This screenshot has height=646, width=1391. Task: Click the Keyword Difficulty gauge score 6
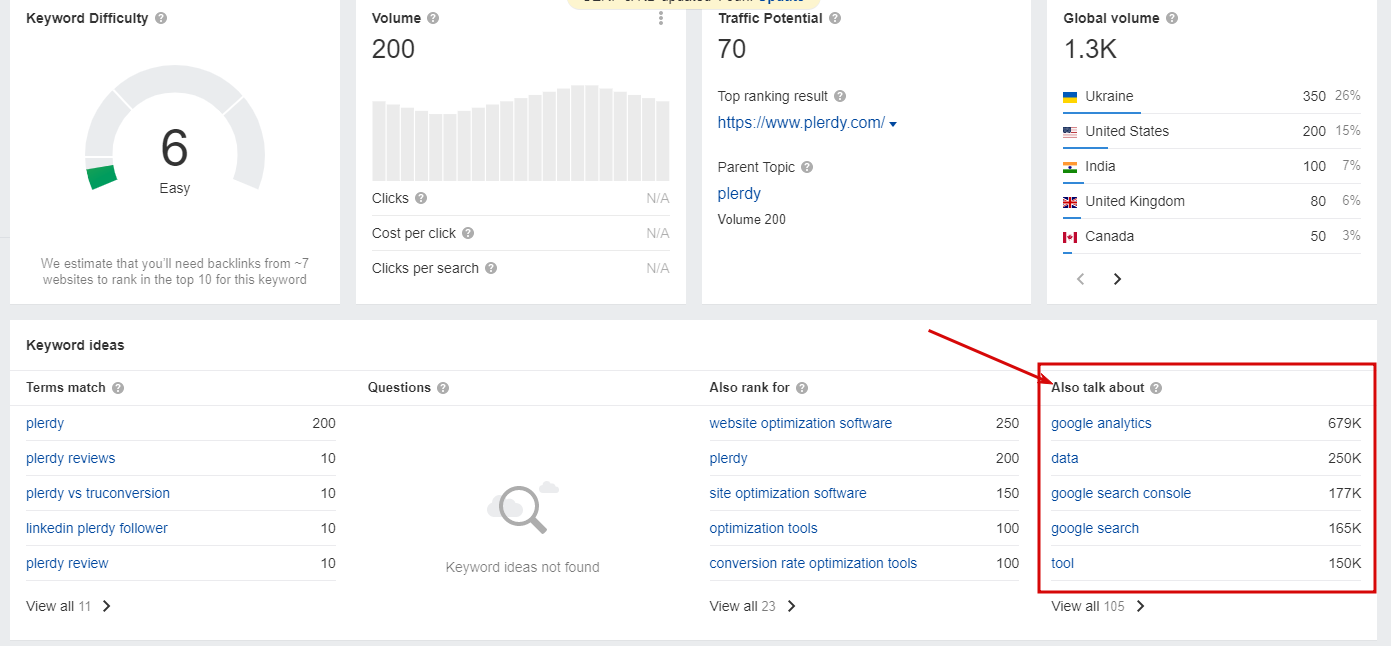click(x=174, y=148)
